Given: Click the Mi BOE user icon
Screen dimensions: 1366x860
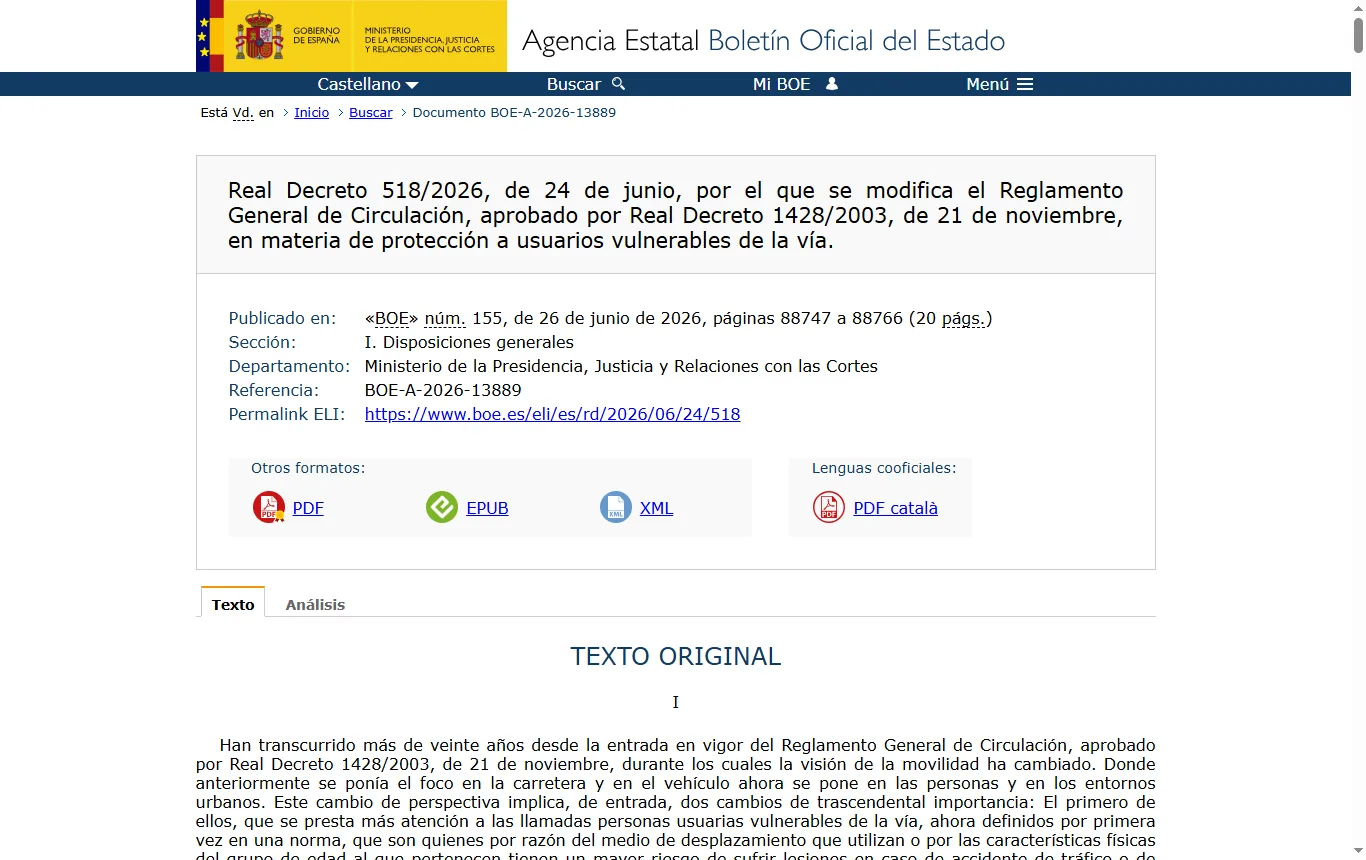Looking at the screenshot, I should click(x=831, y=84).
